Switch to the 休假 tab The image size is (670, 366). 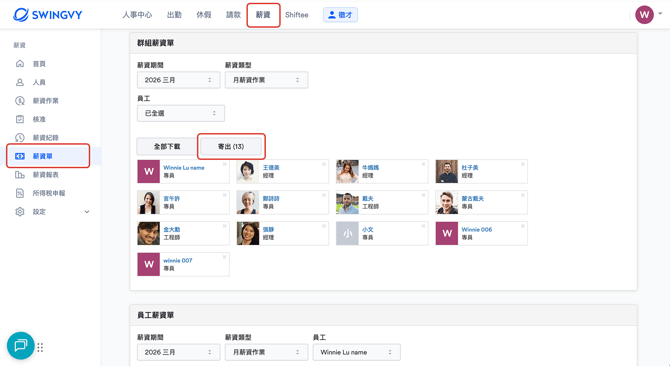(204, 15)
